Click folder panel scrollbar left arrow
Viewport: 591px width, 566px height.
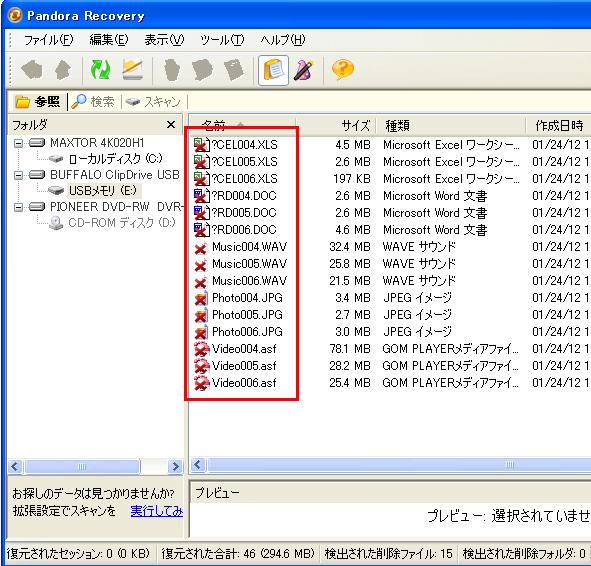[15, 467]
